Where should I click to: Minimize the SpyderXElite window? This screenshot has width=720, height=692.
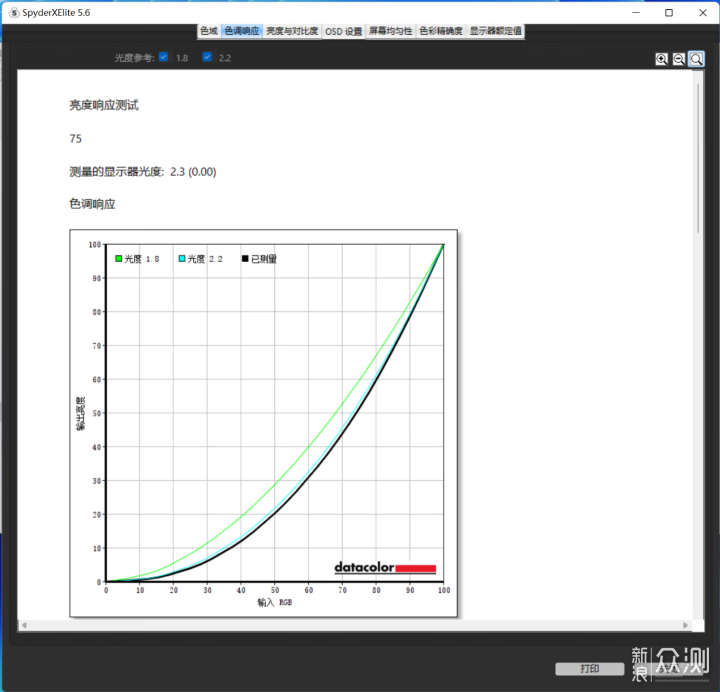tap(636, 13)
